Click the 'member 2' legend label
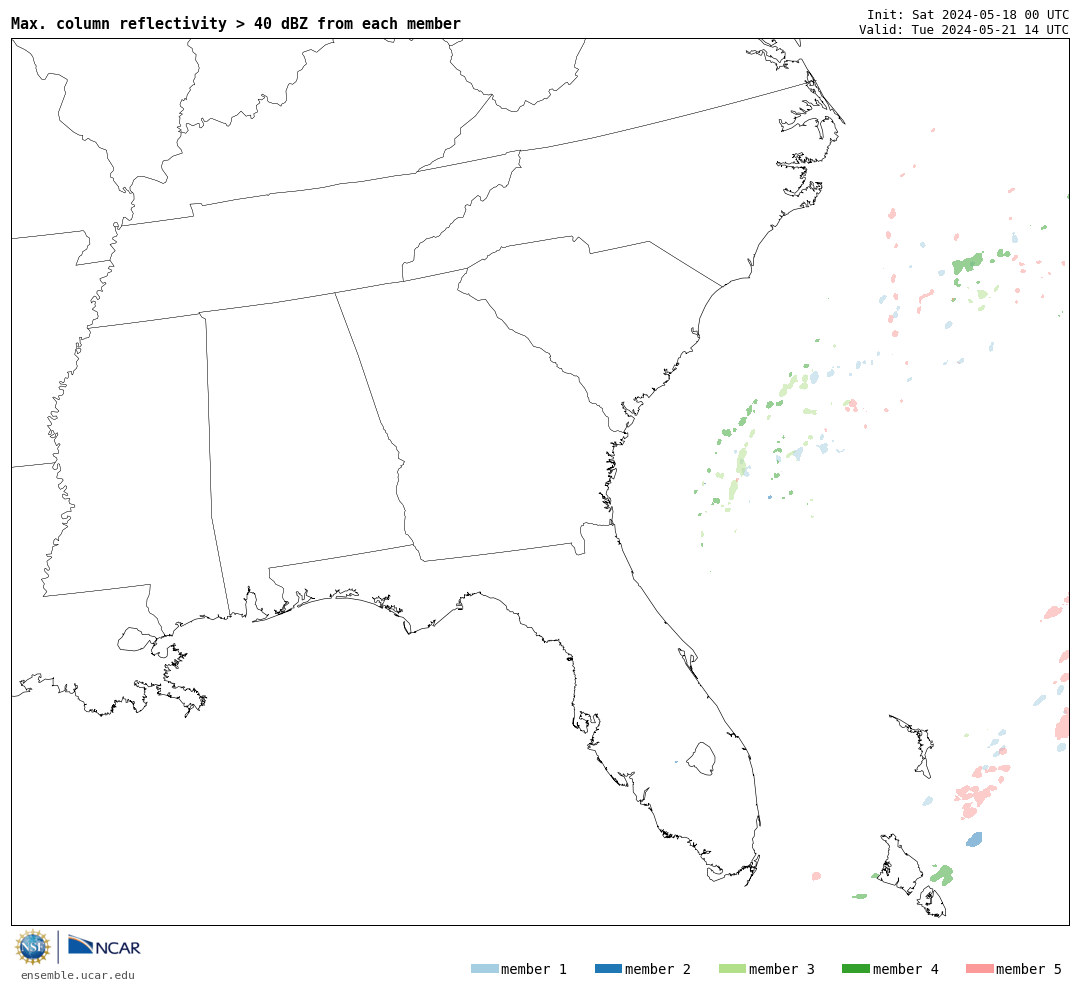Screen dimensions: 1080x988 (658, 969)
